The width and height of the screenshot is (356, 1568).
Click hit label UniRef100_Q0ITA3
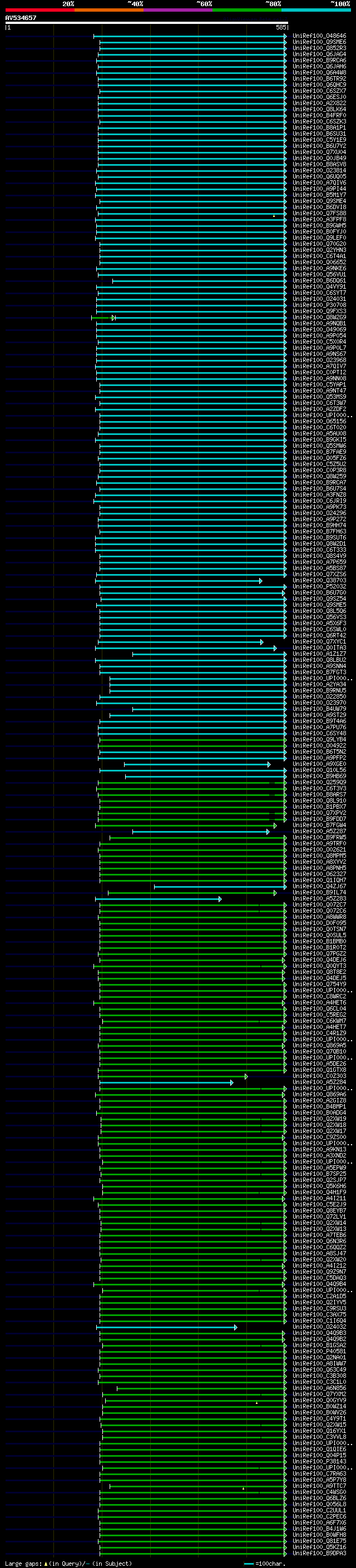pyautogui.click(x=319, y=647)
